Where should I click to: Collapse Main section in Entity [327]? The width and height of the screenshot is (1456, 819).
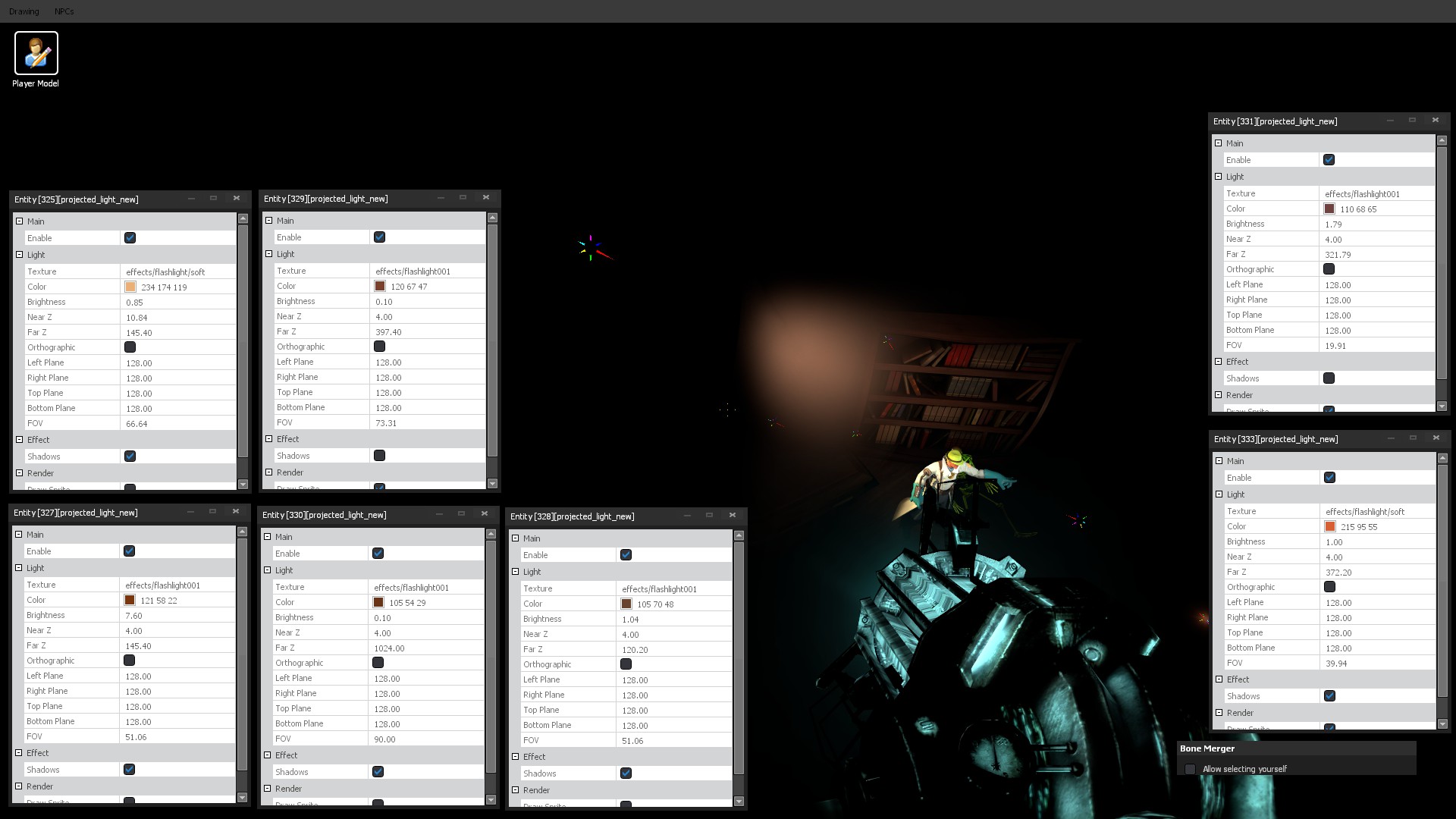(19, 535)
